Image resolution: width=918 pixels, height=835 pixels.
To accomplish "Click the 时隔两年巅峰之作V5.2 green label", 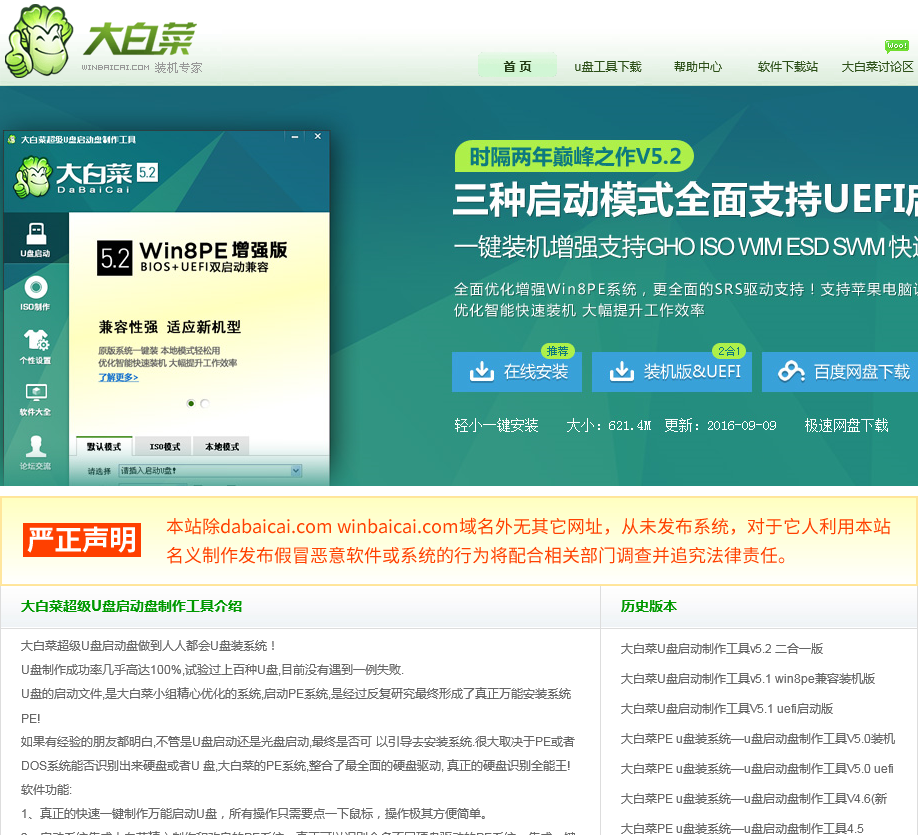I will (x=574, y=156).
